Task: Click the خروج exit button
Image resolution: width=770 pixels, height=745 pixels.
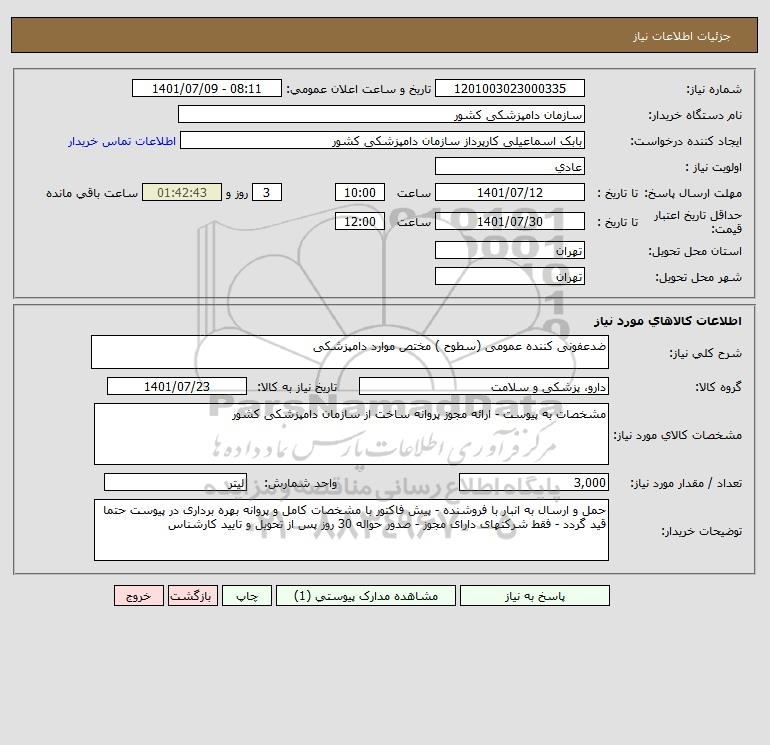Action: click(138, 596)
